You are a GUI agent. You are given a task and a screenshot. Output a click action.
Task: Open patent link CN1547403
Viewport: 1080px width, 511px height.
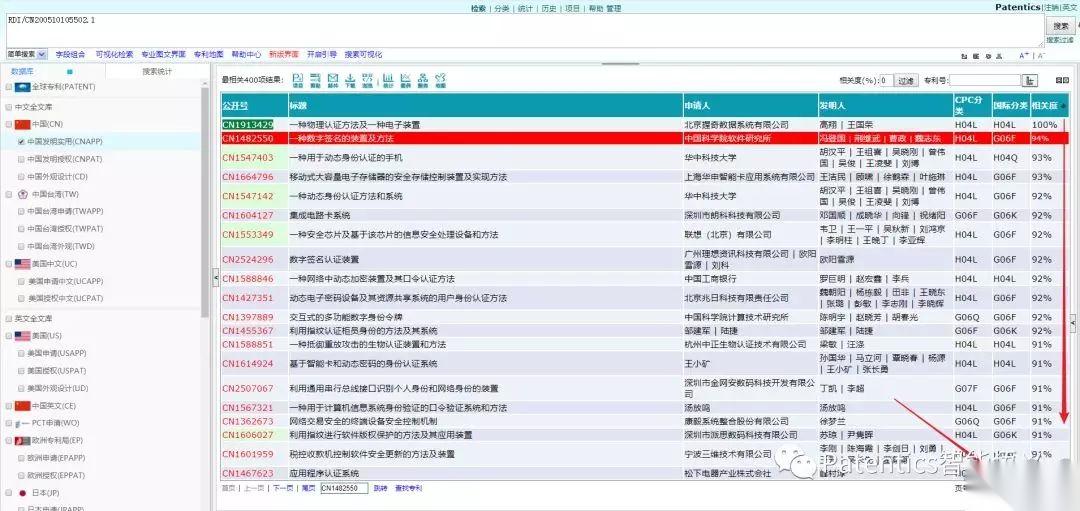coord(247,158)
